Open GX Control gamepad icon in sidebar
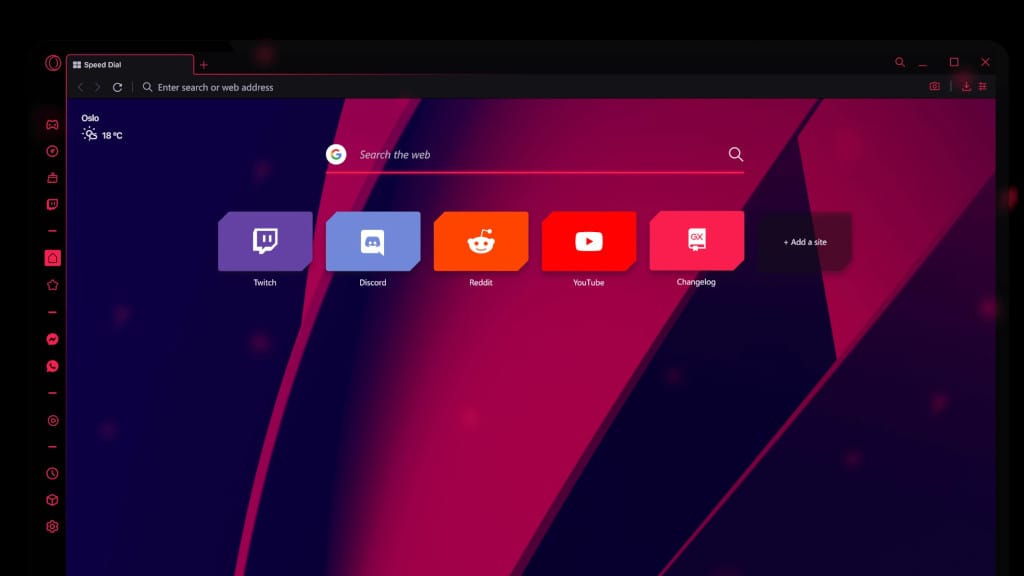This screenshot has height=576, width=1024. click(52, 125)
